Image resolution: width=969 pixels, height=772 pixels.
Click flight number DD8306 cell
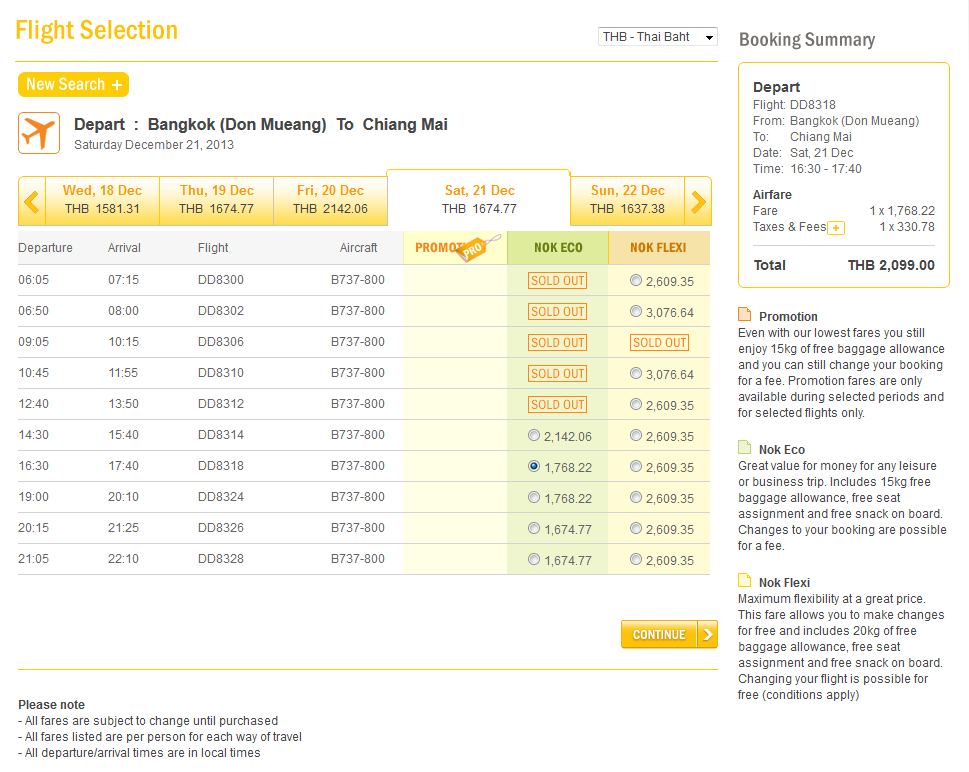[x=221, y=342]
